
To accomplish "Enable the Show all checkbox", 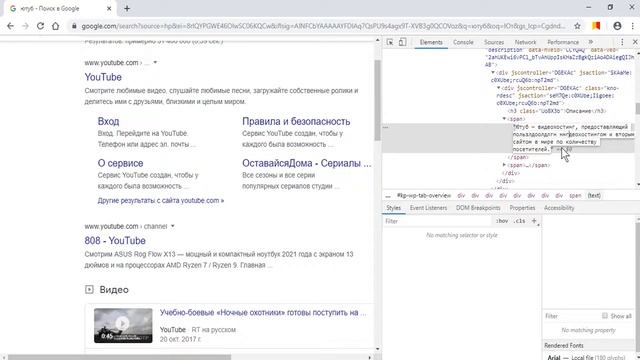I will click(604, 316).
